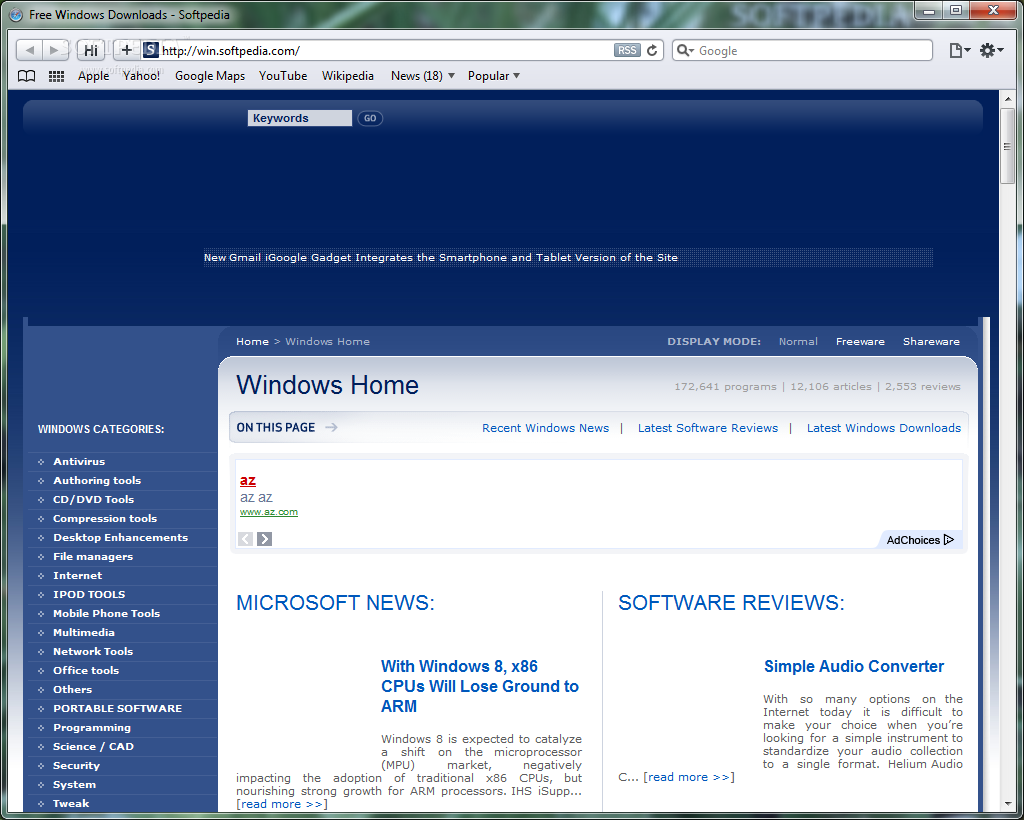The height and width of the screenshot is (820, 1024).
Task: Open the Multimedia category
Action: (x=84, y=632)
